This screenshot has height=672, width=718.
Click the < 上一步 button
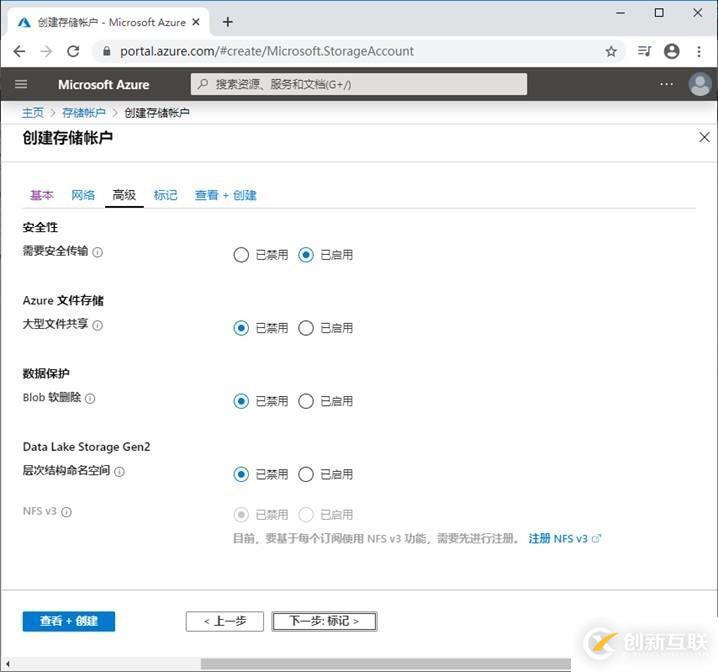(225, 621)
